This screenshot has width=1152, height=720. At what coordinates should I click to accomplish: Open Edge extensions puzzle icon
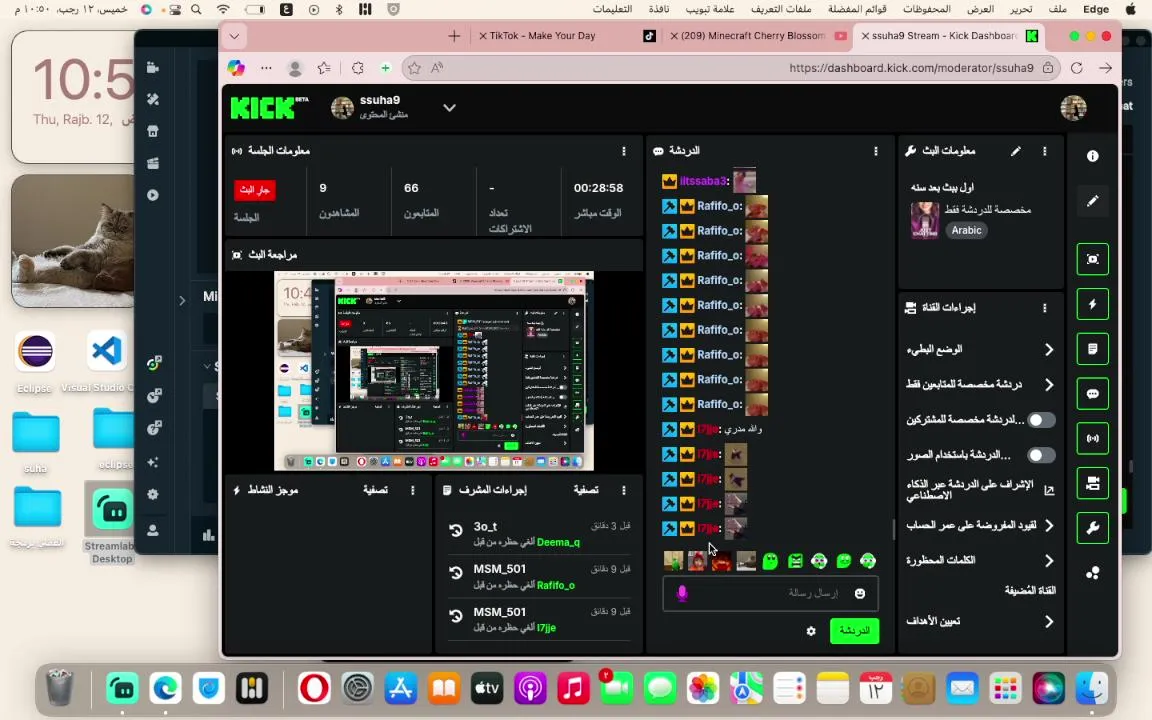(358, 68)
